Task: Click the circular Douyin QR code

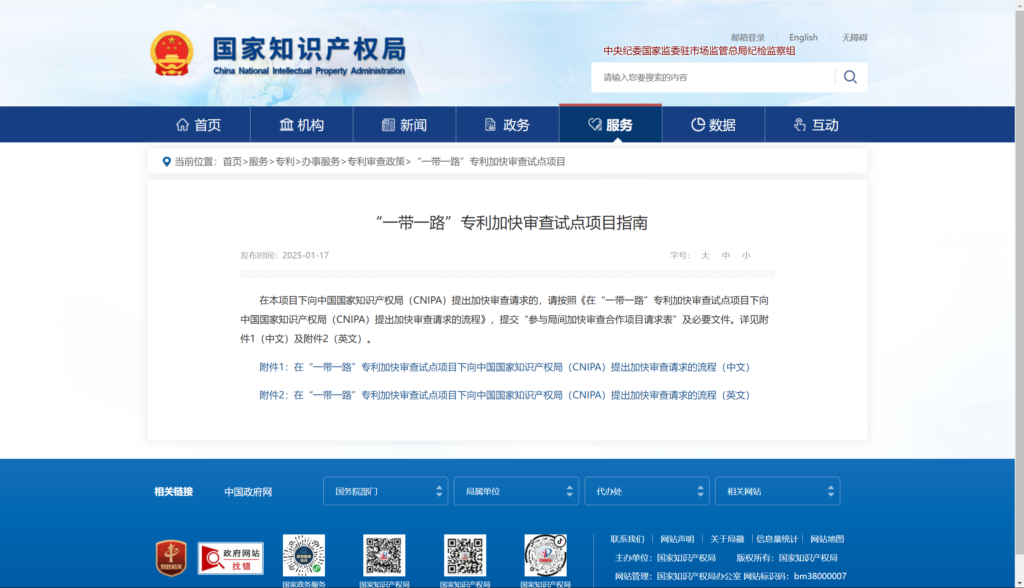Action: [x=545, y=555]
